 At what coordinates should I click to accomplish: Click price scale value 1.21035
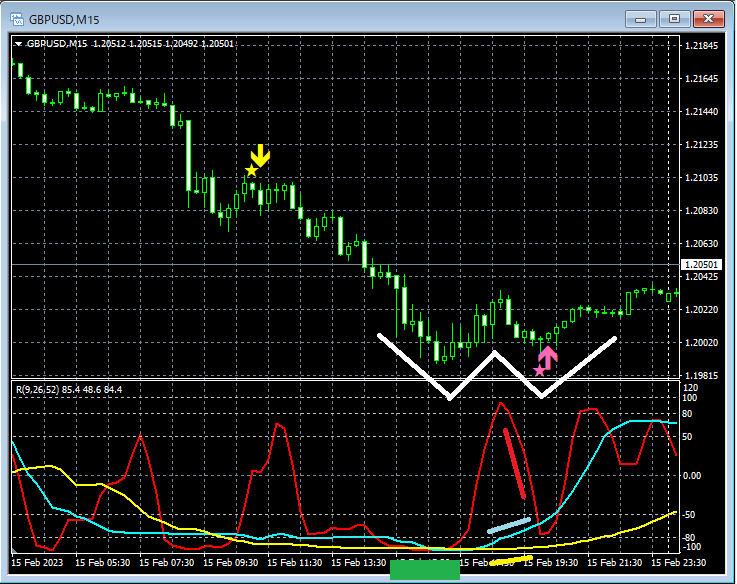coord(702,177)
